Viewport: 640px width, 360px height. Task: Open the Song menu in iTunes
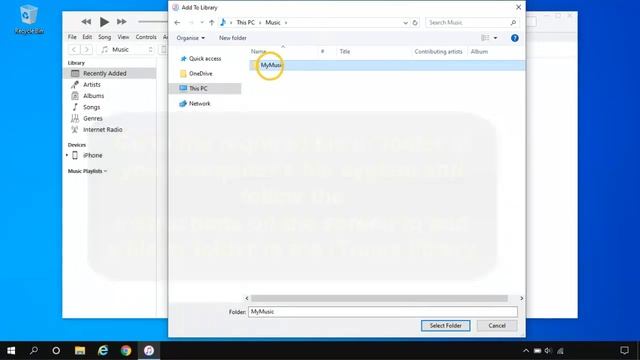(x=104, y=37)
